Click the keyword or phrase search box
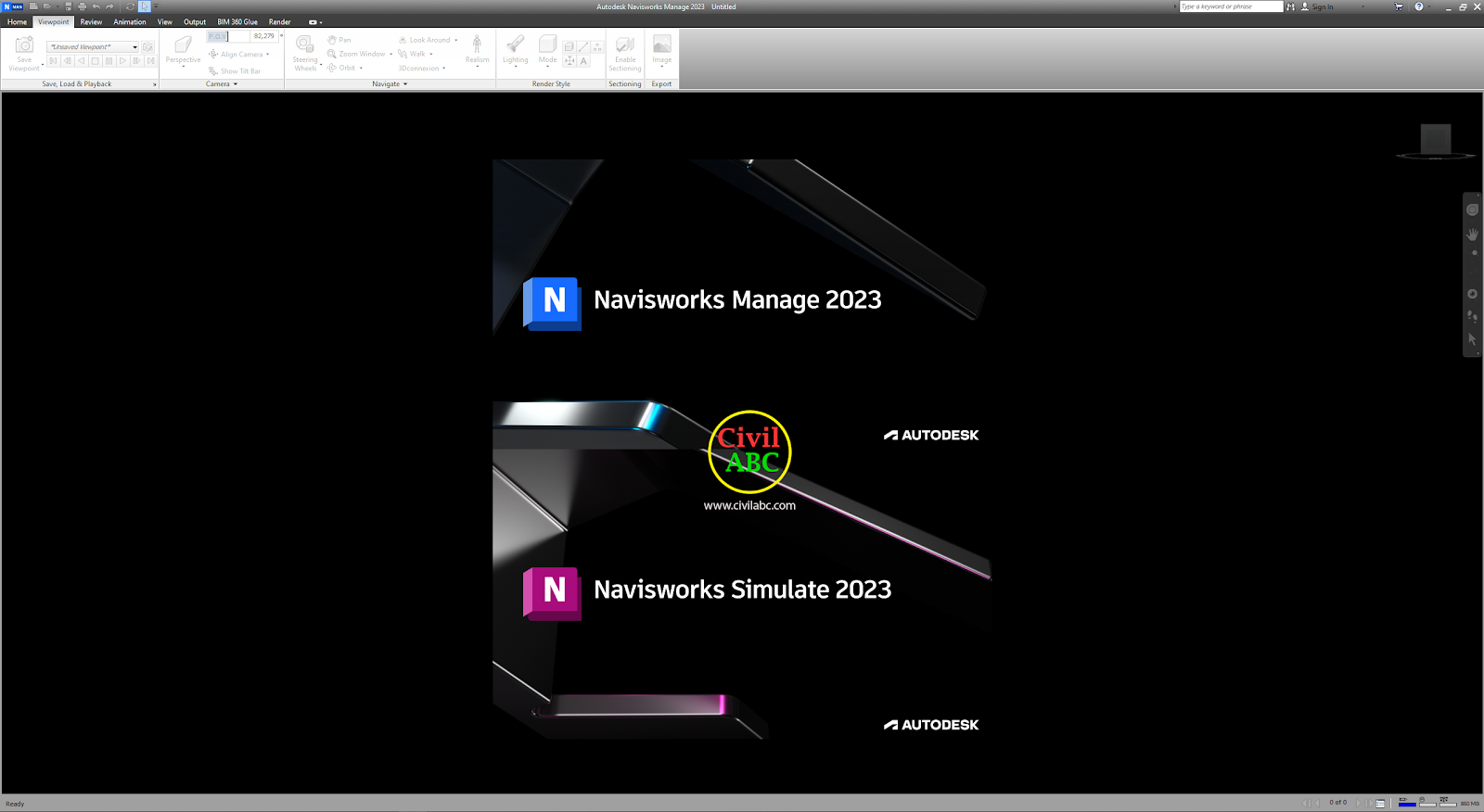The image size is (1484, 812). 1231,6
